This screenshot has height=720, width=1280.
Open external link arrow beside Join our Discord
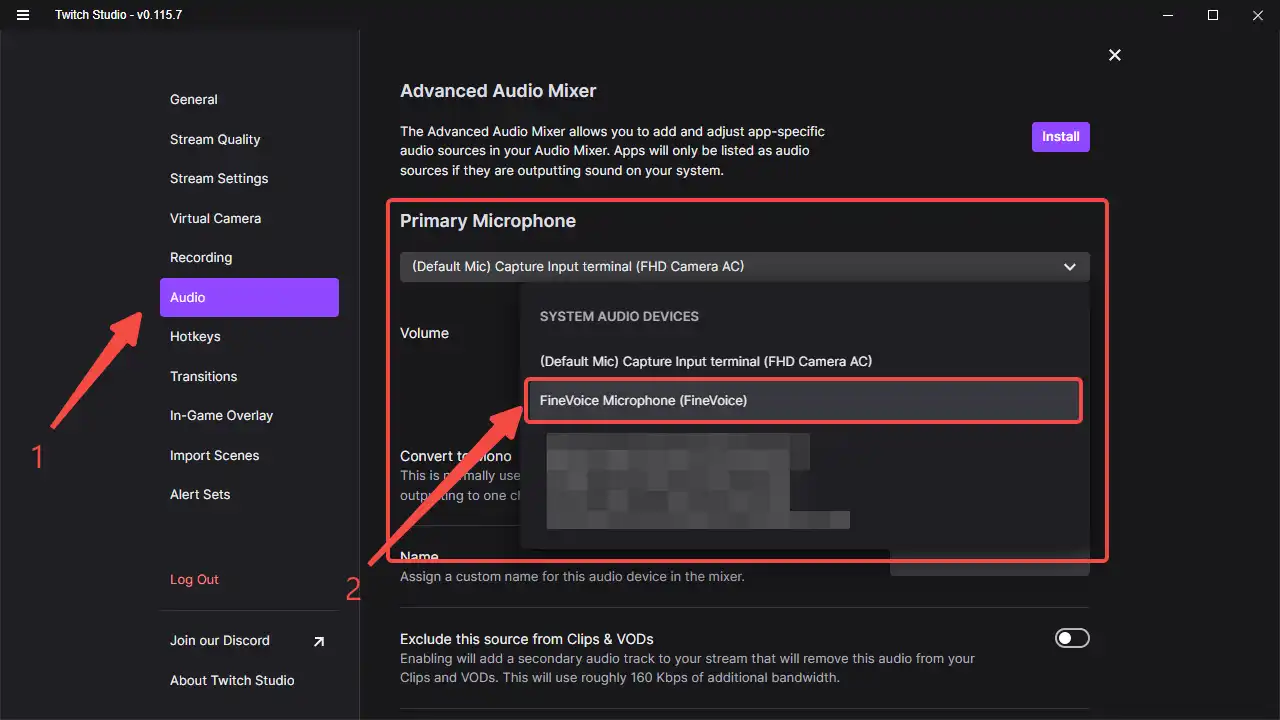319,641
